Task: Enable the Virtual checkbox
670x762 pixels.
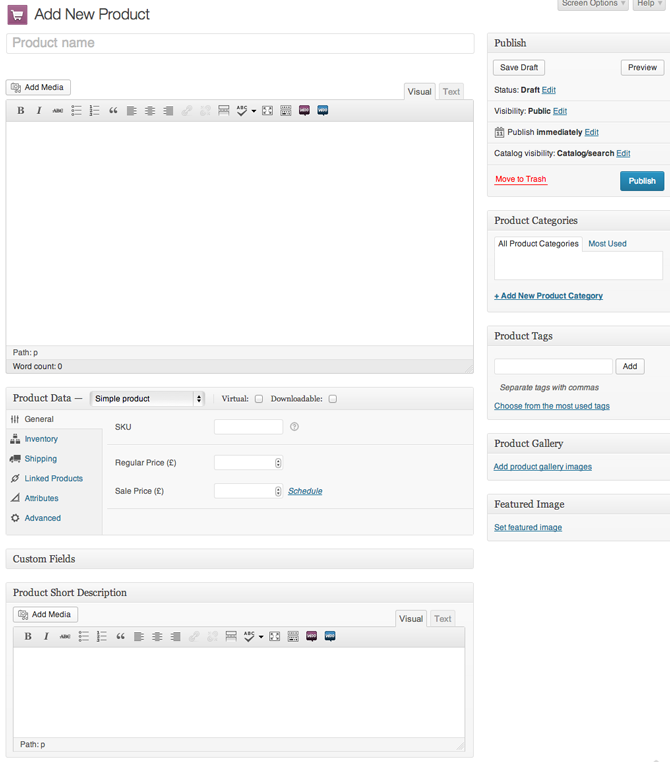Action: click(259, 399)
